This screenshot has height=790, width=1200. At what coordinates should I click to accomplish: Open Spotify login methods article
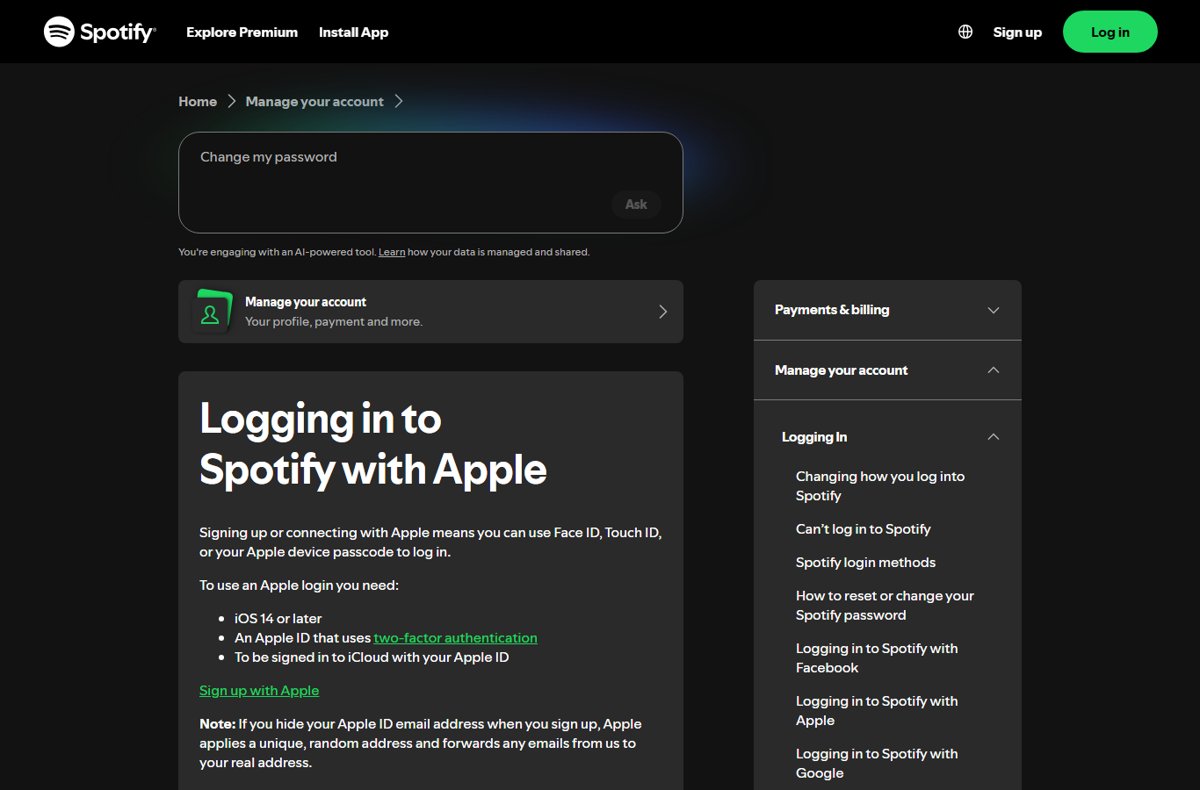[866, 562]
